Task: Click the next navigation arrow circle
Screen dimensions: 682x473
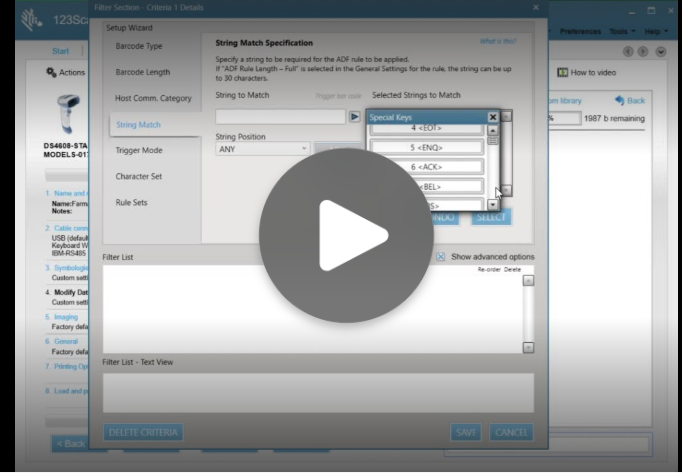Action: 643,51
